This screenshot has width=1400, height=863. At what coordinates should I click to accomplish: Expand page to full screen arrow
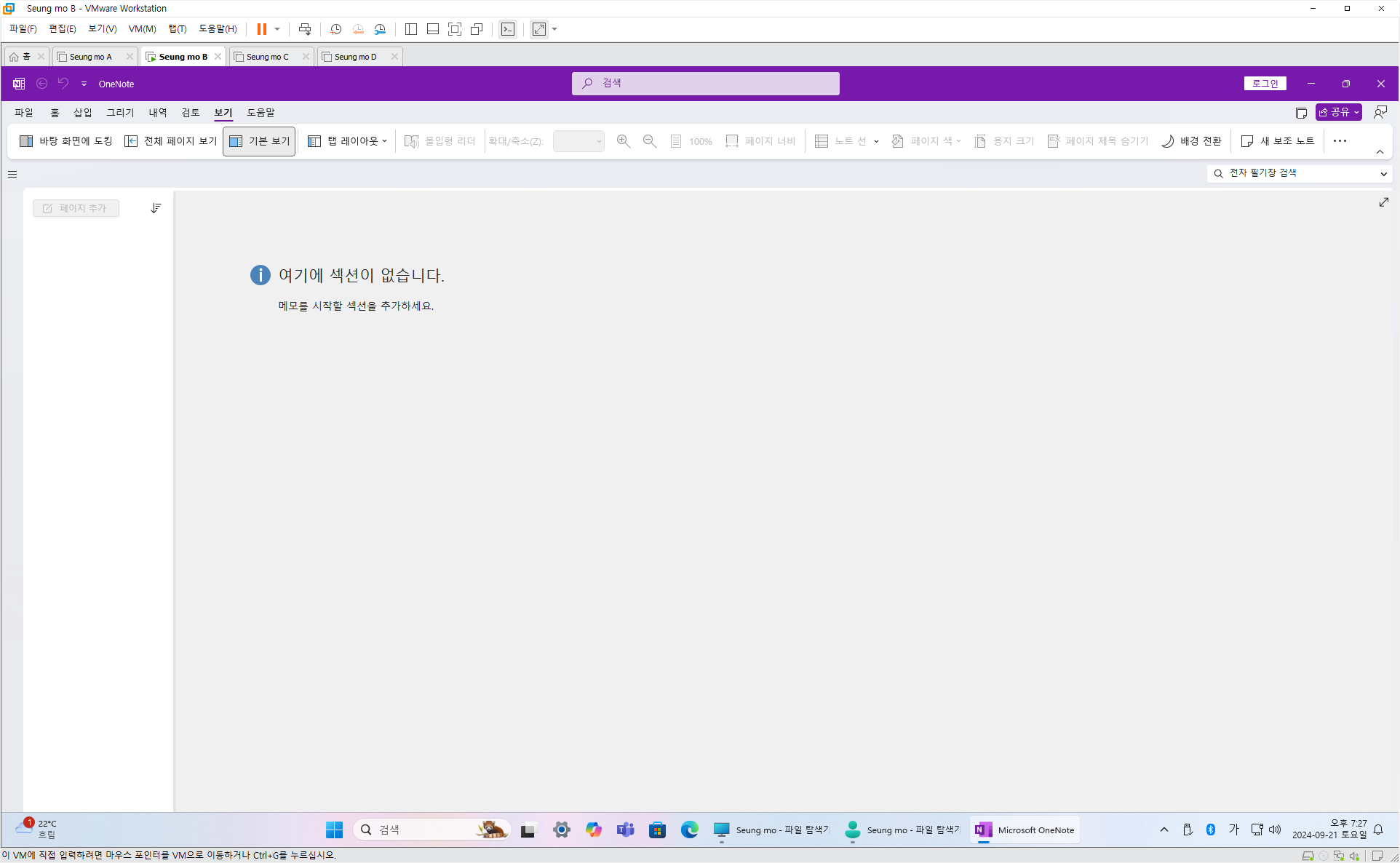1383,202
